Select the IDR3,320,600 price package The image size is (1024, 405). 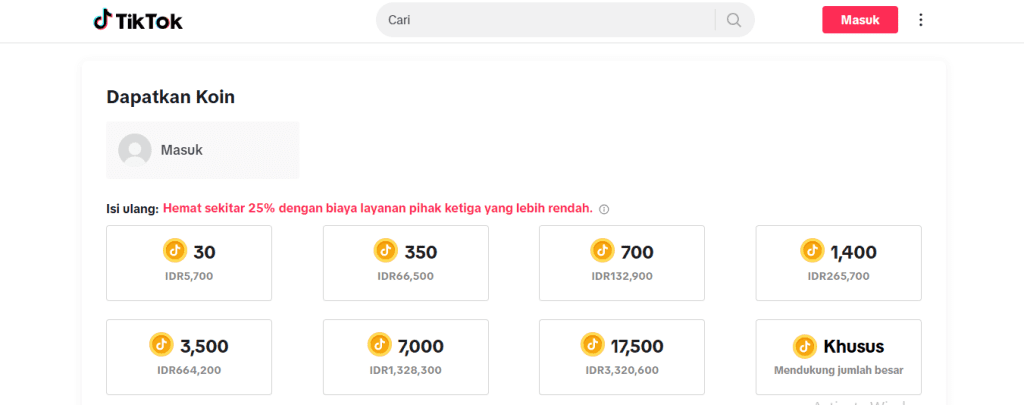[x=621, y=356]
